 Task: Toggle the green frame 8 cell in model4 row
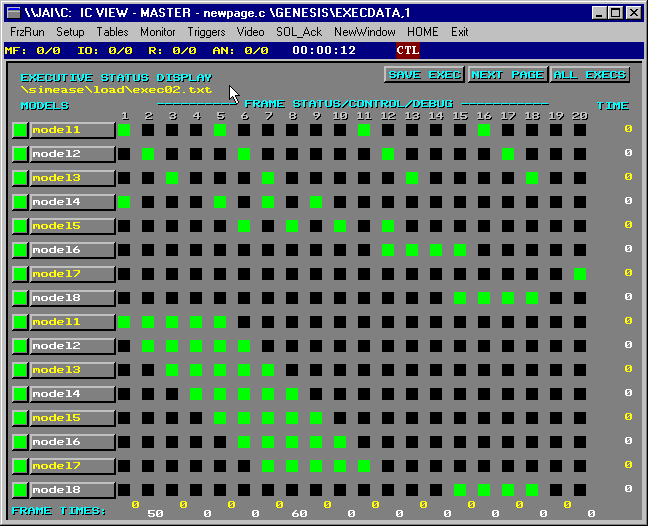[x=292, y=393]
